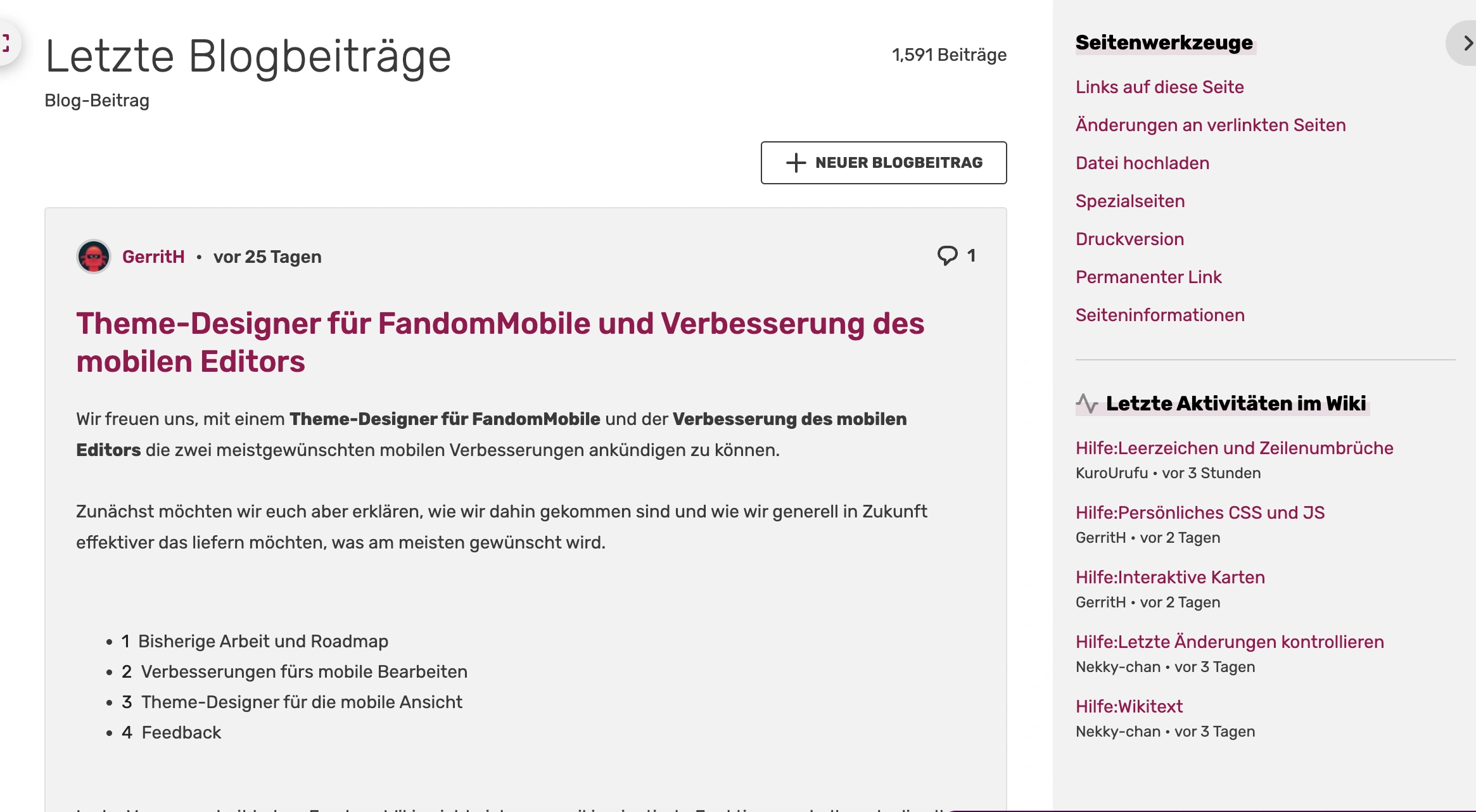Open Hilfe:Persönliches CSS und JS
This screenshot has height=812, width=1476.
click(1200, 512)
